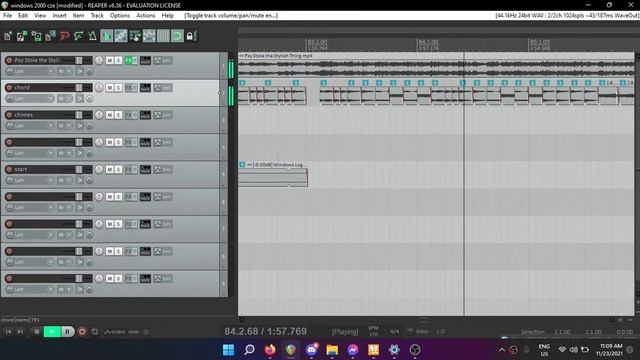The width and height of the screenshot is (640, 360).
Task: Solo the chord track
Action: (x=118, y=88)
